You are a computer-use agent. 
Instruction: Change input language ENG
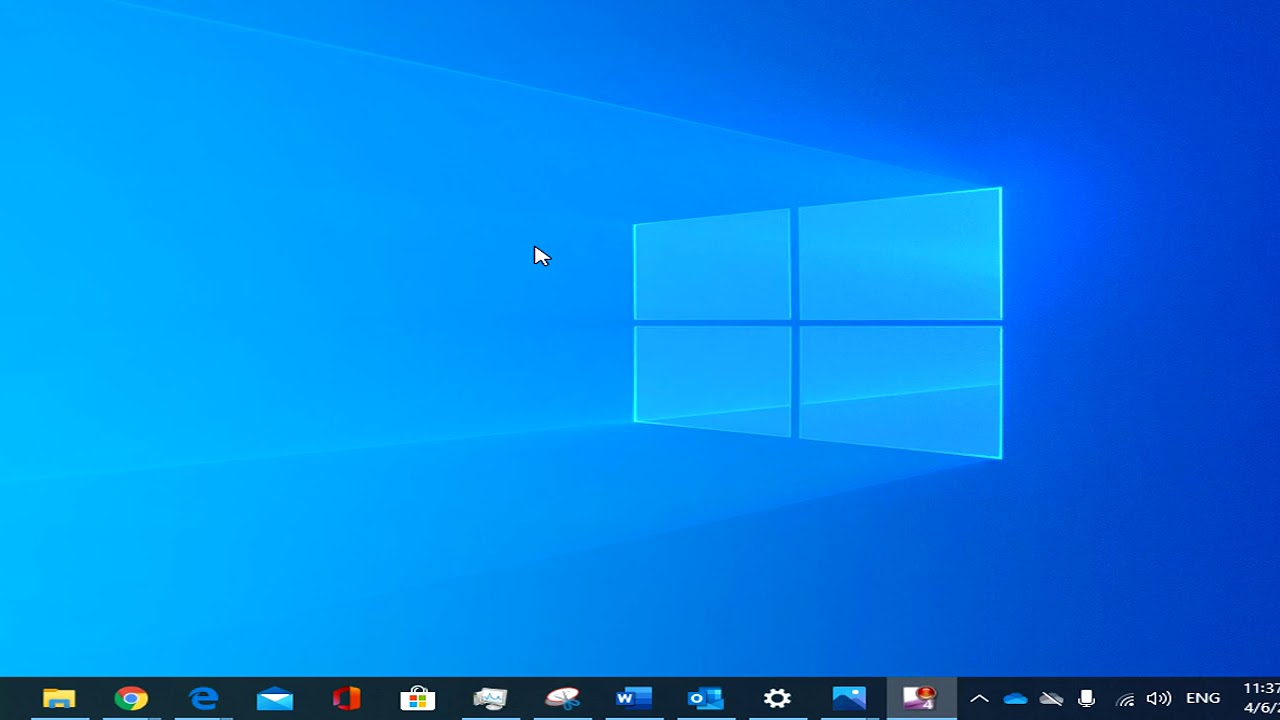[1203, 699]
